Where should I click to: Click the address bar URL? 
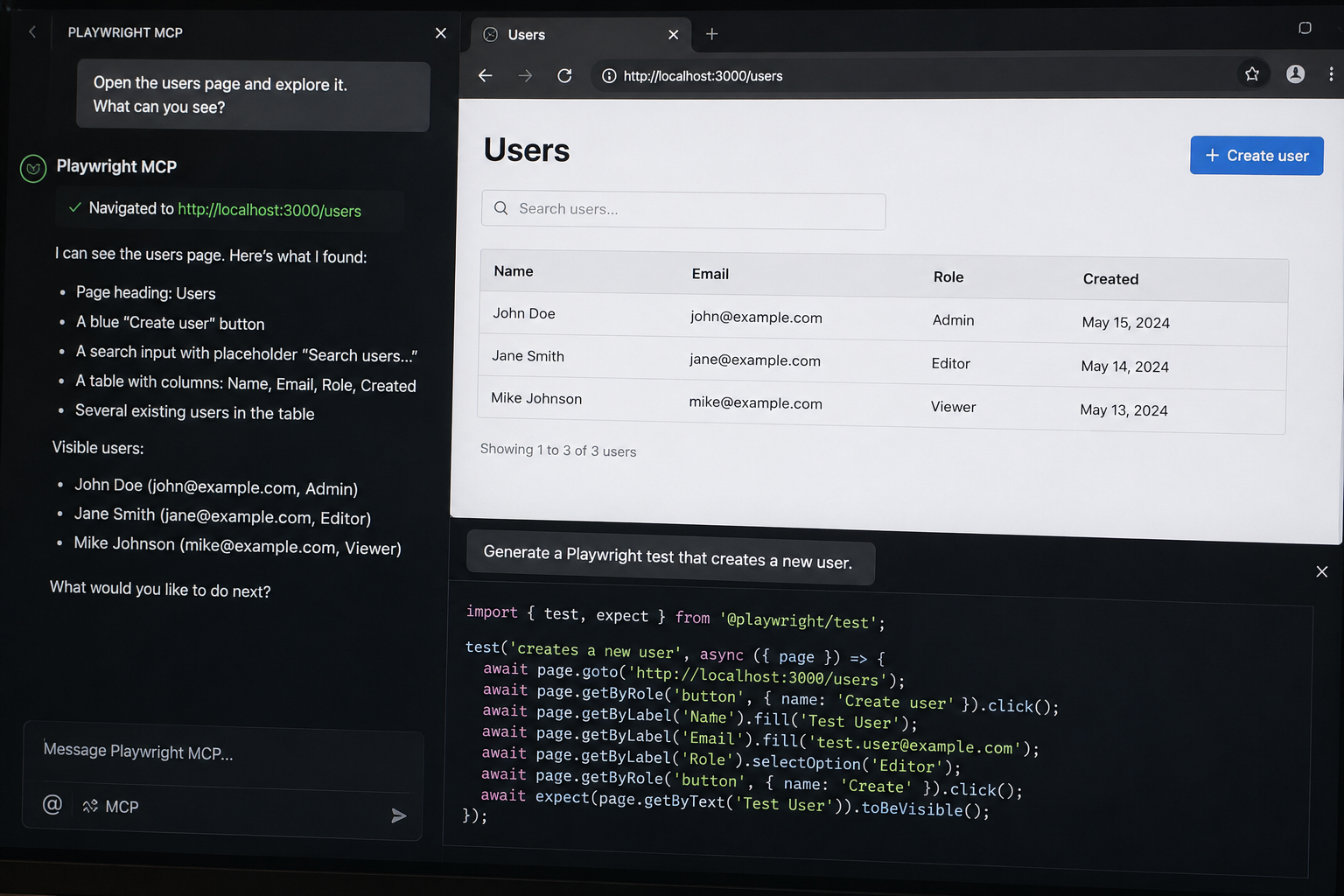[x=703, y=76]
